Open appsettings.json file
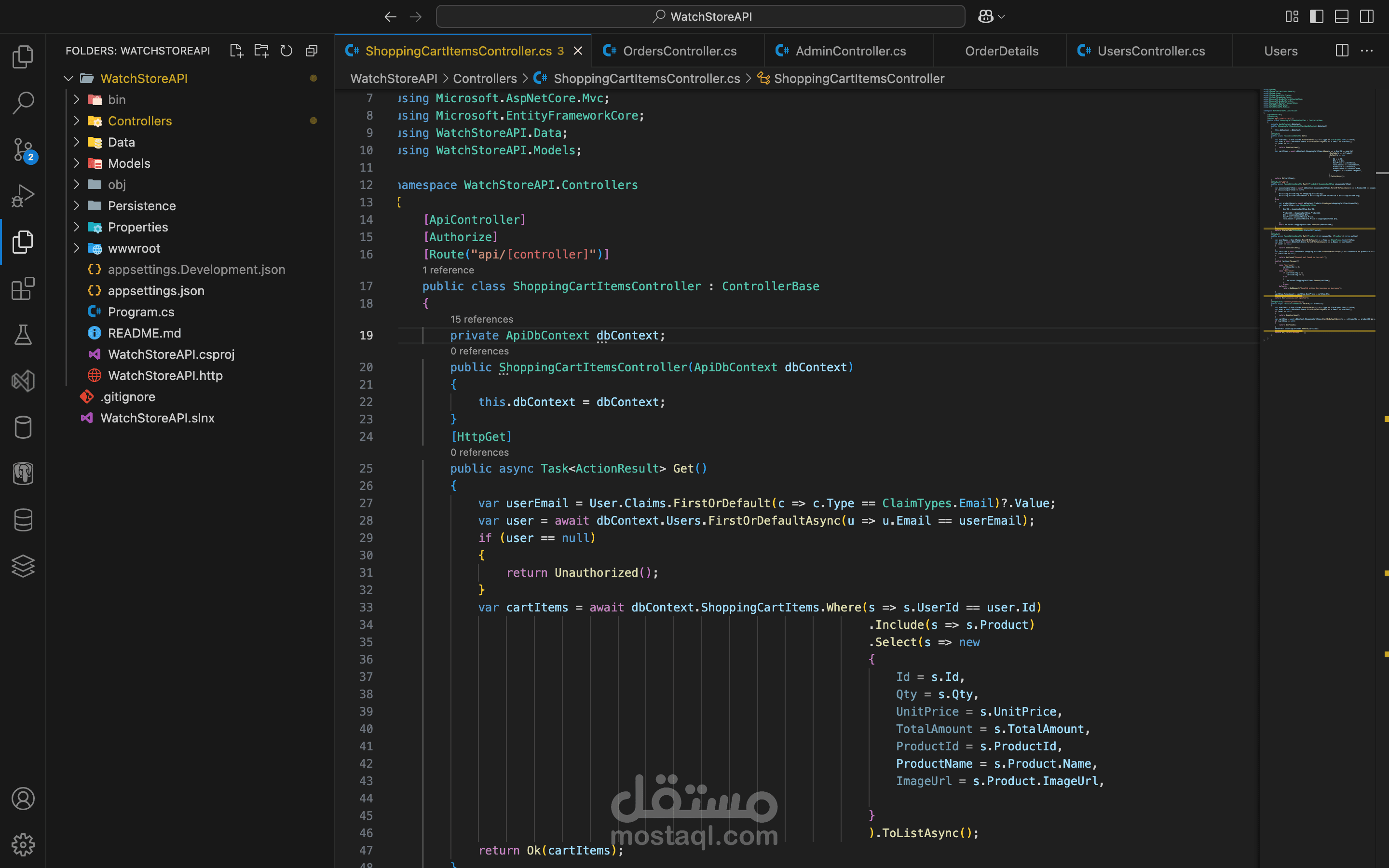This screenshot has width=1389, height=868. point(156,290)
